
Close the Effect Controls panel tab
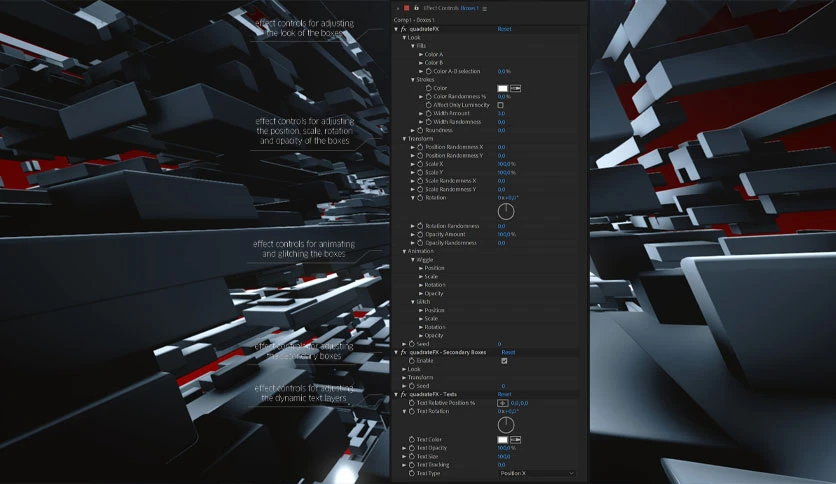point(398,9)
